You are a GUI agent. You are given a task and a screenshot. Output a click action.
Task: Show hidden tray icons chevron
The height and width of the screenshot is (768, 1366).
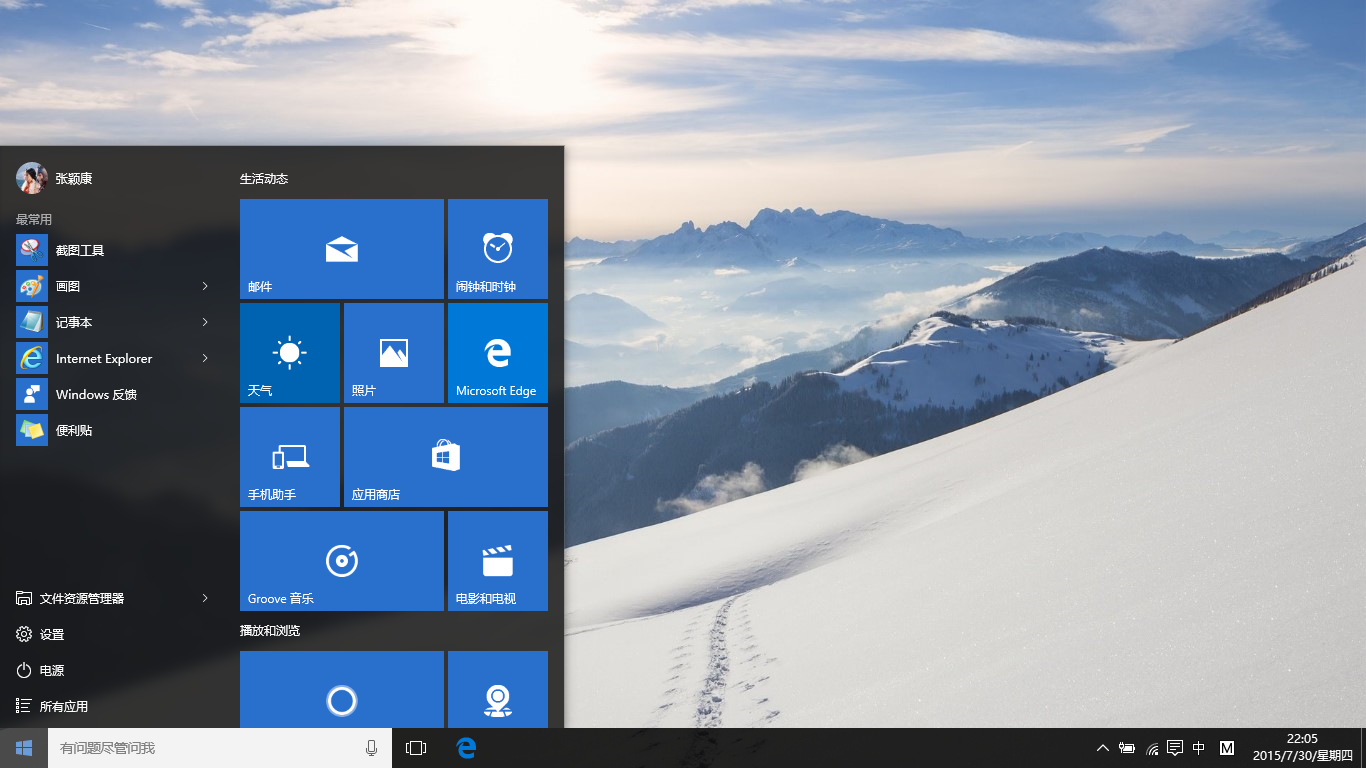[x=1103, y=748]
